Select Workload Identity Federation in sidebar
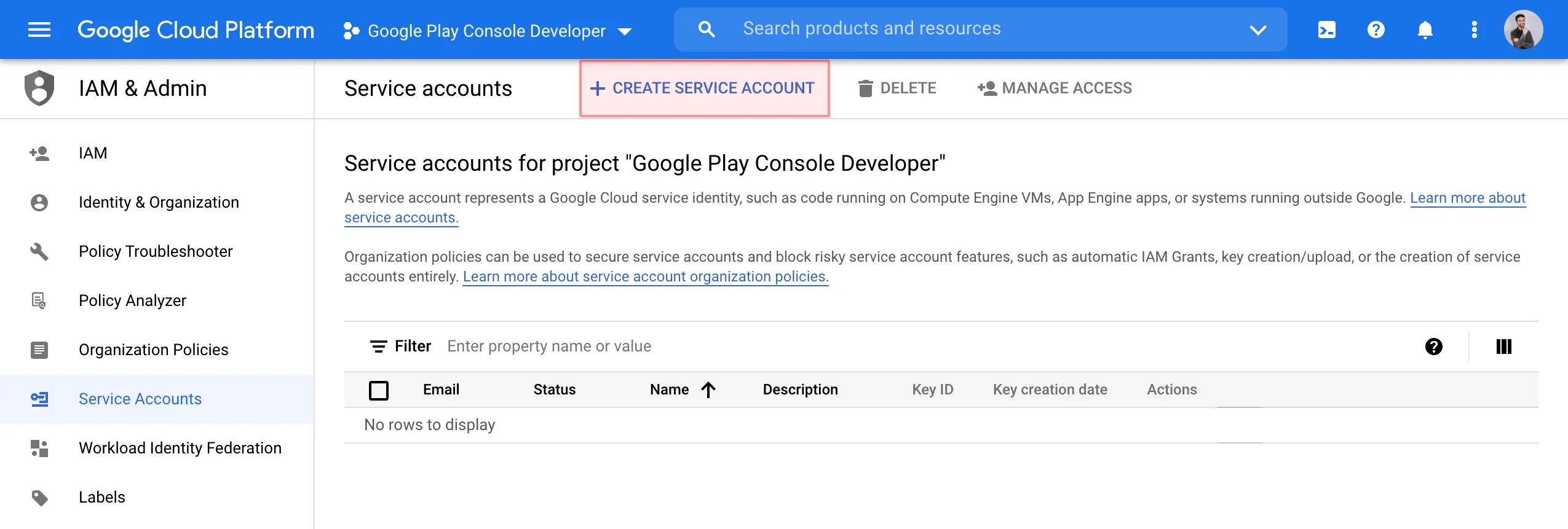 tap(180, 448)
